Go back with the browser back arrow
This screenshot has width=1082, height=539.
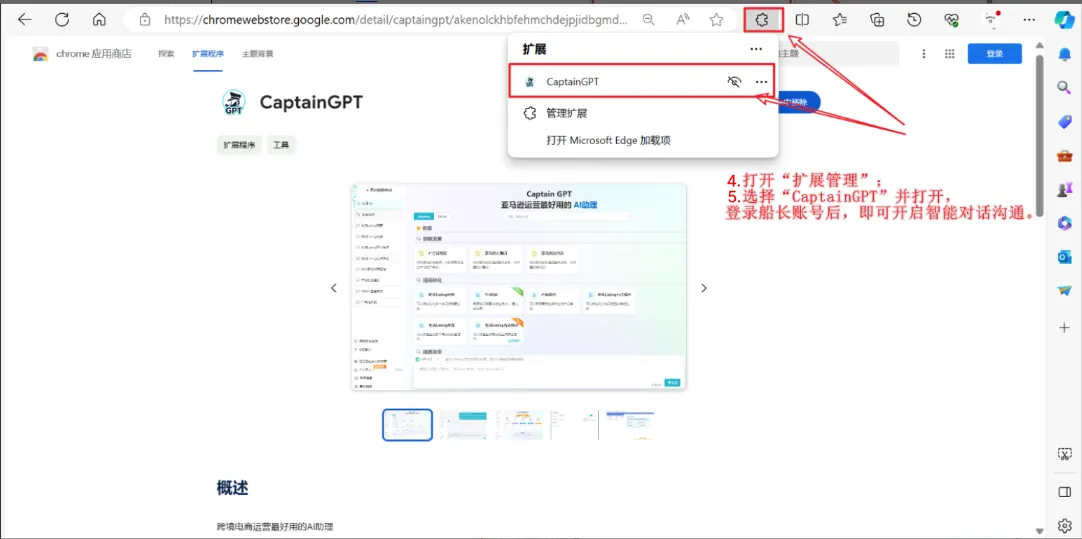click(25, 20)
